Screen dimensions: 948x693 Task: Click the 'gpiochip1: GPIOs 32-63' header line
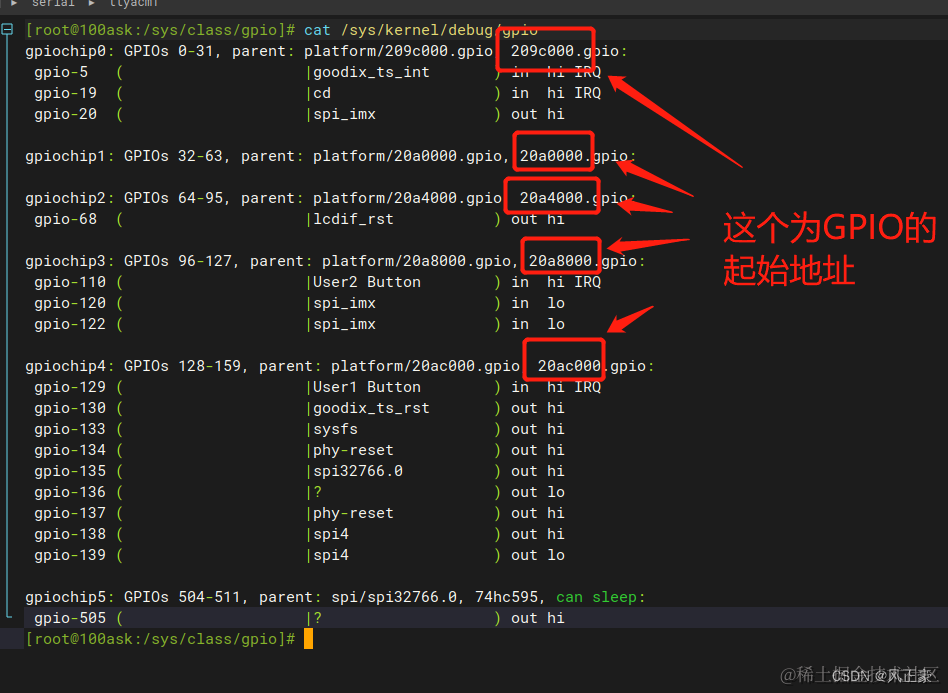click(x=331, y=156)
